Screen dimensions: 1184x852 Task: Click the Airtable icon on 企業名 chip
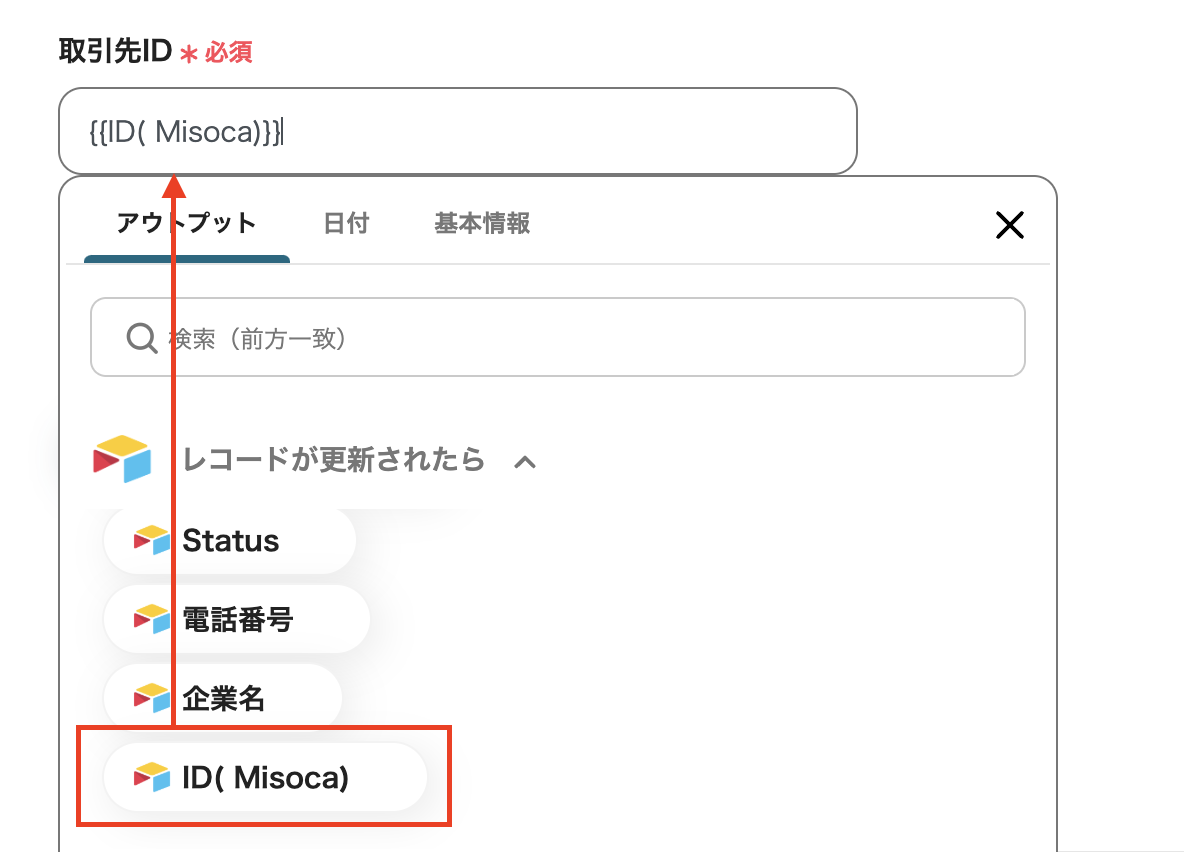coord(152,698)
